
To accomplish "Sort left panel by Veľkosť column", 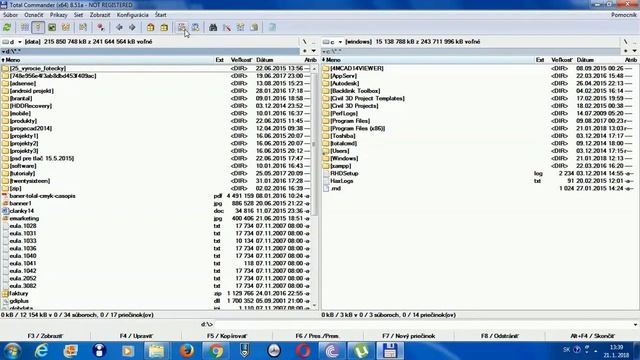I will (x=241, y=60).
